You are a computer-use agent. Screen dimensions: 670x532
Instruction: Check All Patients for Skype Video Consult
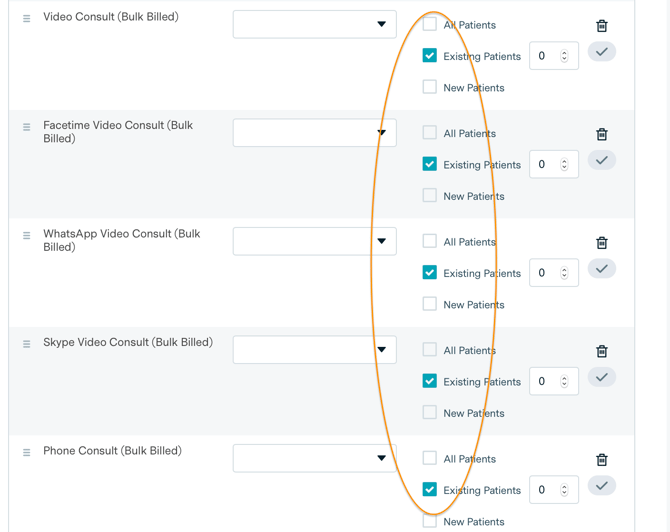coord(430,350)
